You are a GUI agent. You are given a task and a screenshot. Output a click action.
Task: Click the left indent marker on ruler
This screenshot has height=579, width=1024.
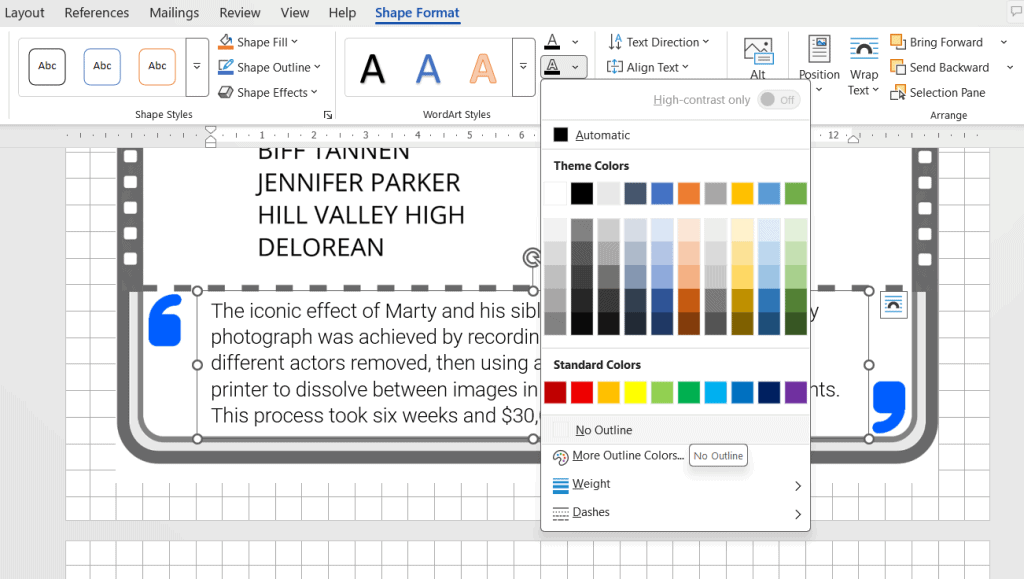pos(210,136)
